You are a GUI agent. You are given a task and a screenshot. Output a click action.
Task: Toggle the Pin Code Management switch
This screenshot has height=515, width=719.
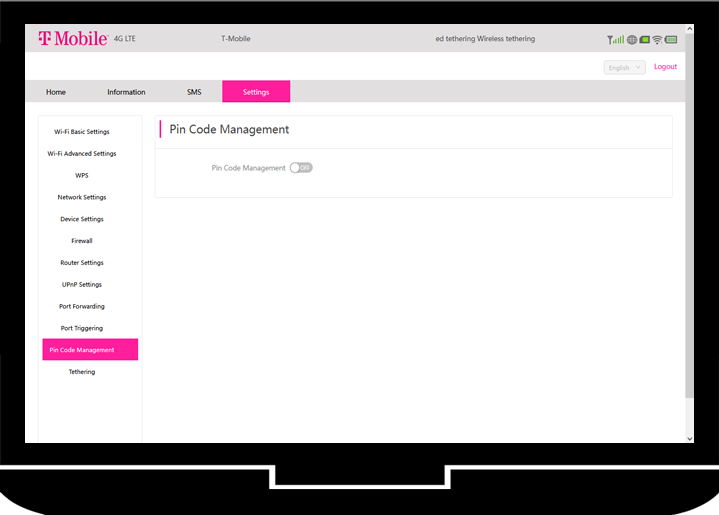tap(301, 168)
